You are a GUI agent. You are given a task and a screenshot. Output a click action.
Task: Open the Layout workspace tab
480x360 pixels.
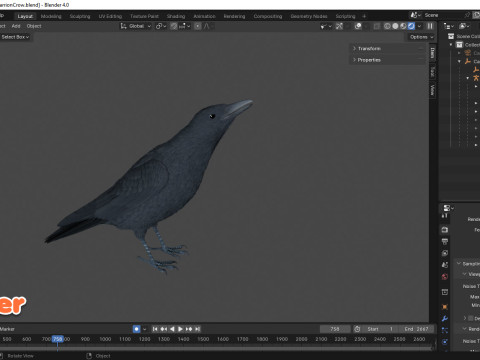click(25, 16)
